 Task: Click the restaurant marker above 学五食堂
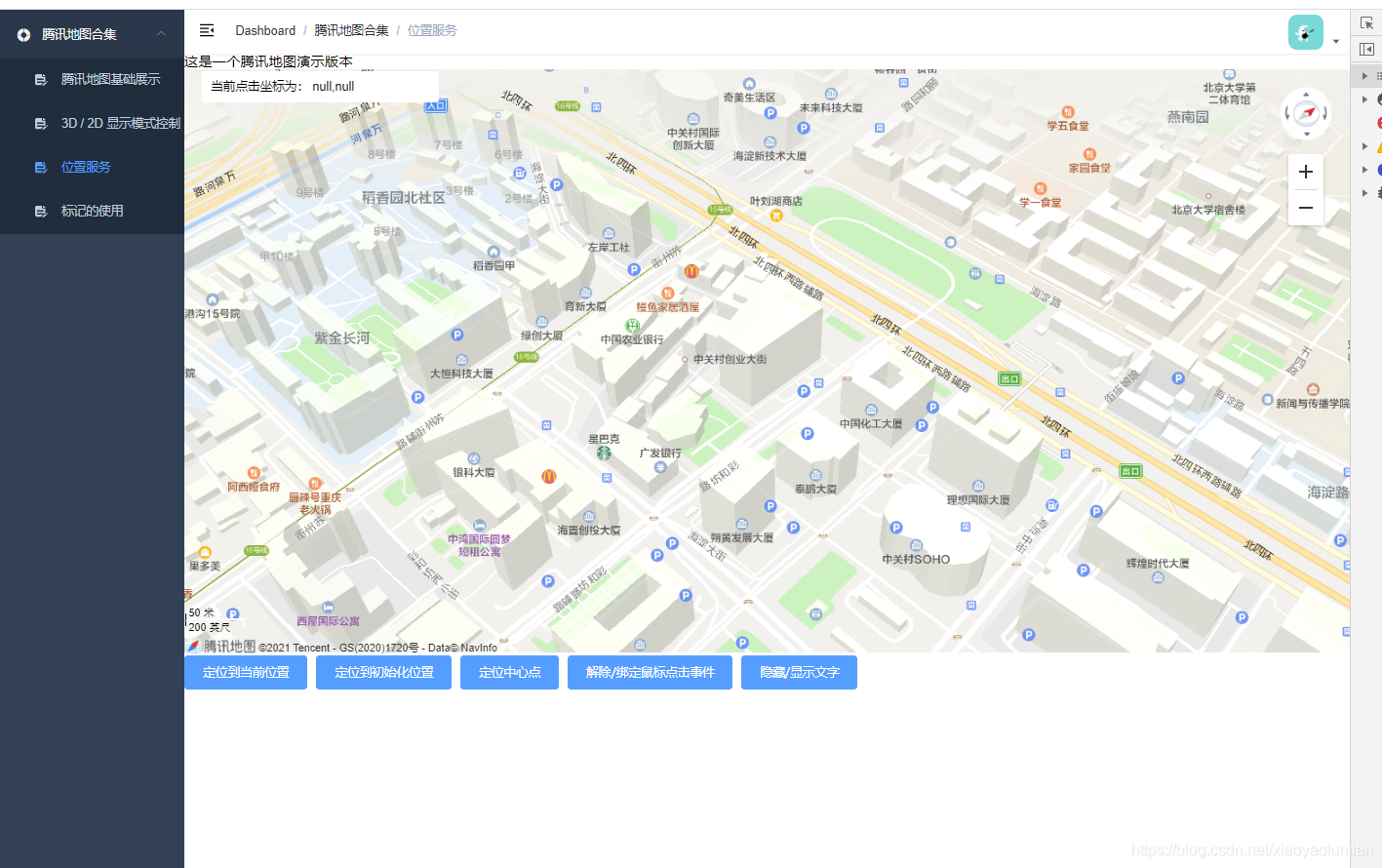1068,112
